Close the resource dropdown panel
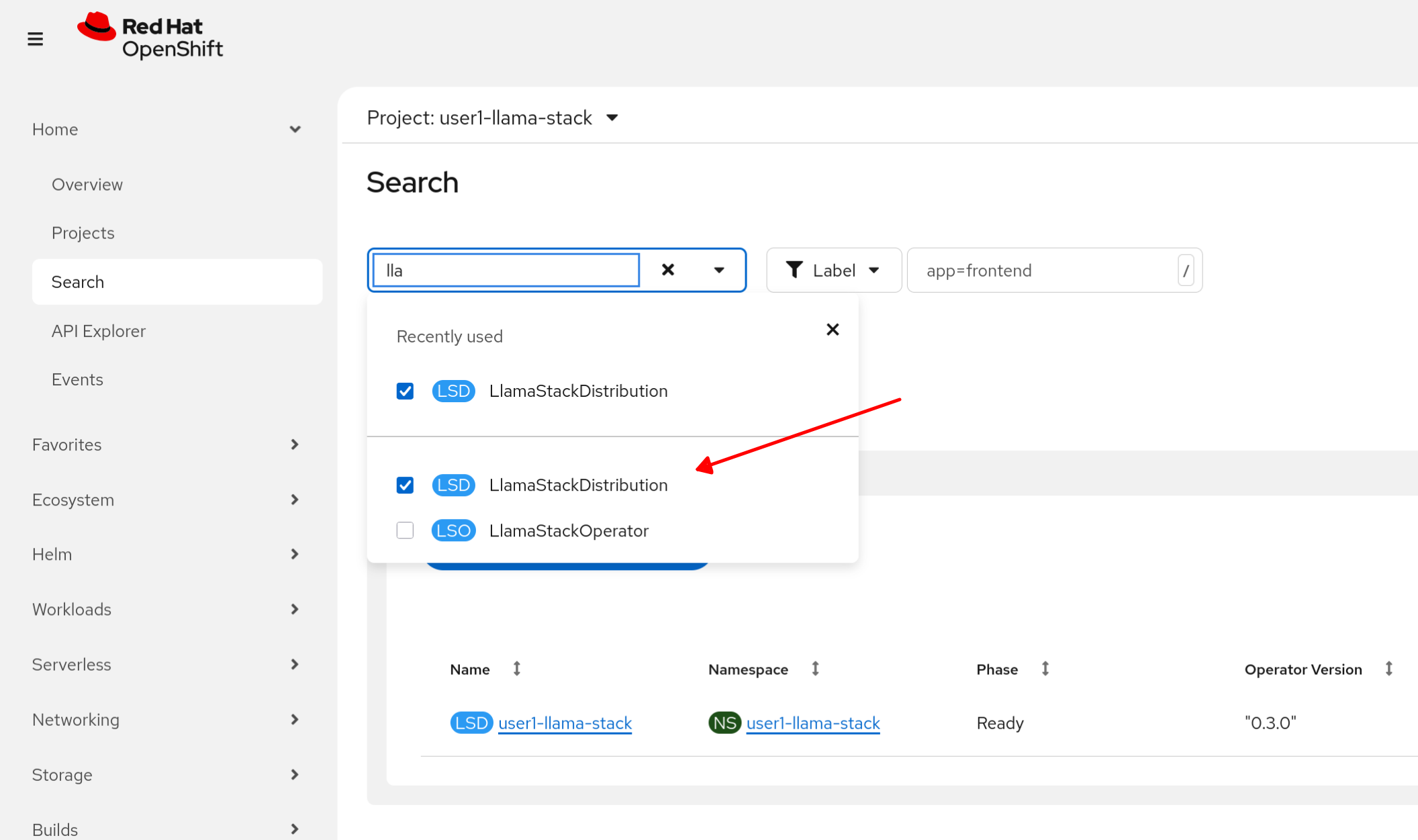Image resolution: width=1418 pixels, height=840 pixels. coord(833,330)
